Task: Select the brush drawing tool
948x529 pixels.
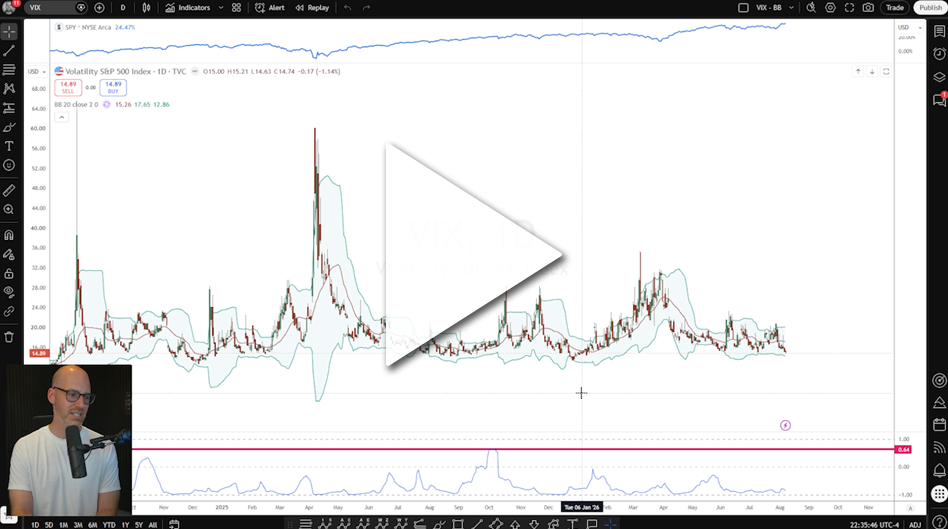Action: [x=9, y=127]
